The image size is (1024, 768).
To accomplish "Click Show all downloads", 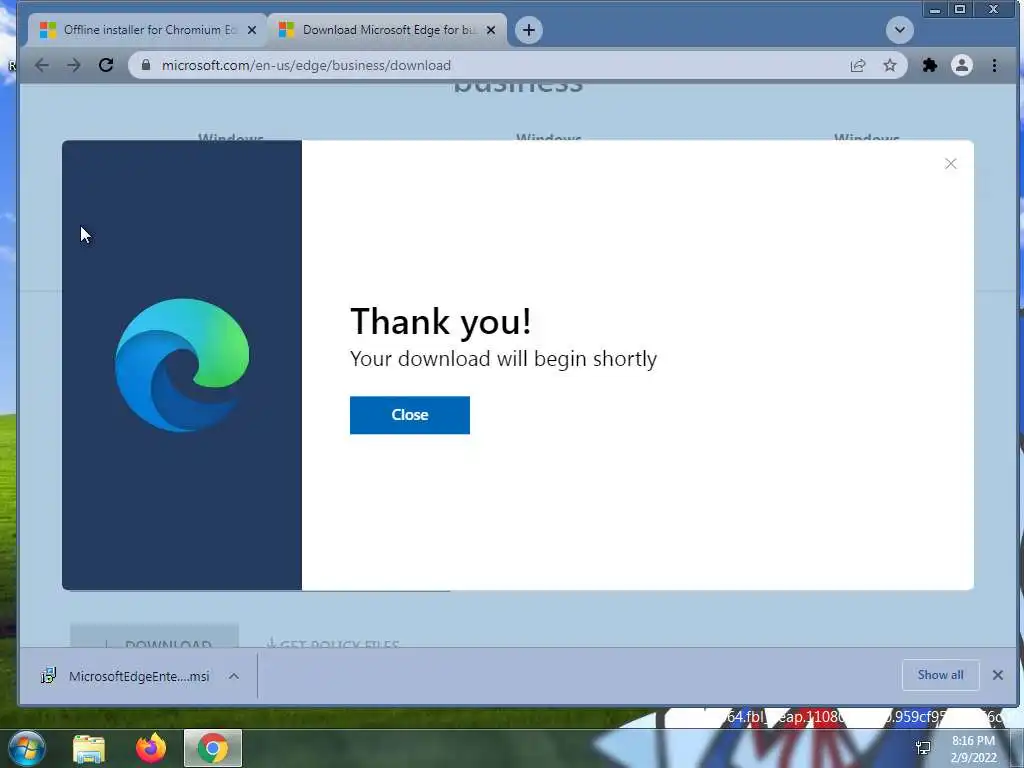I will (940, 675).
